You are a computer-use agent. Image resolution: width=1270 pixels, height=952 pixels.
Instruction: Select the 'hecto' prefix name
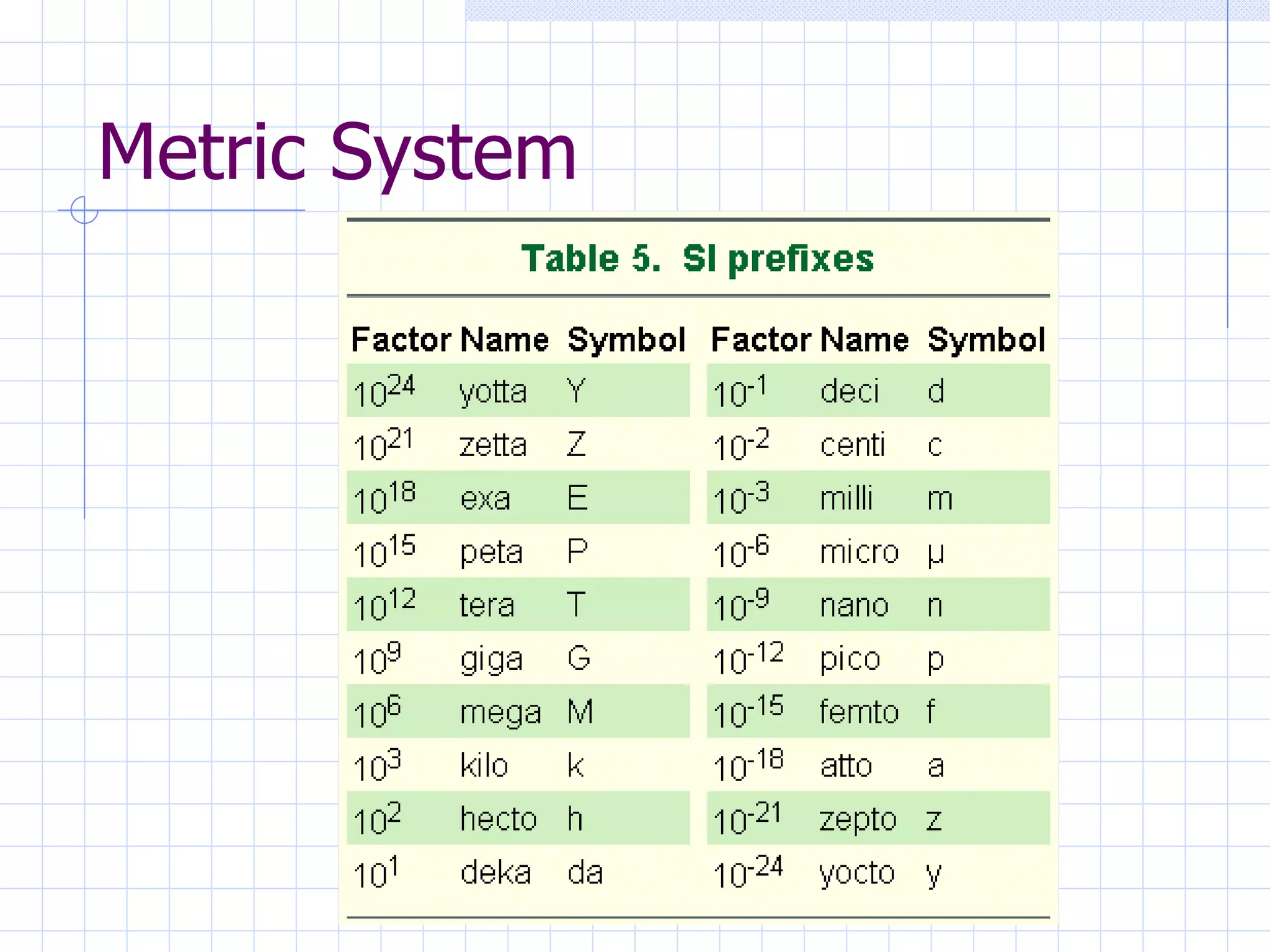coord(498,819)
